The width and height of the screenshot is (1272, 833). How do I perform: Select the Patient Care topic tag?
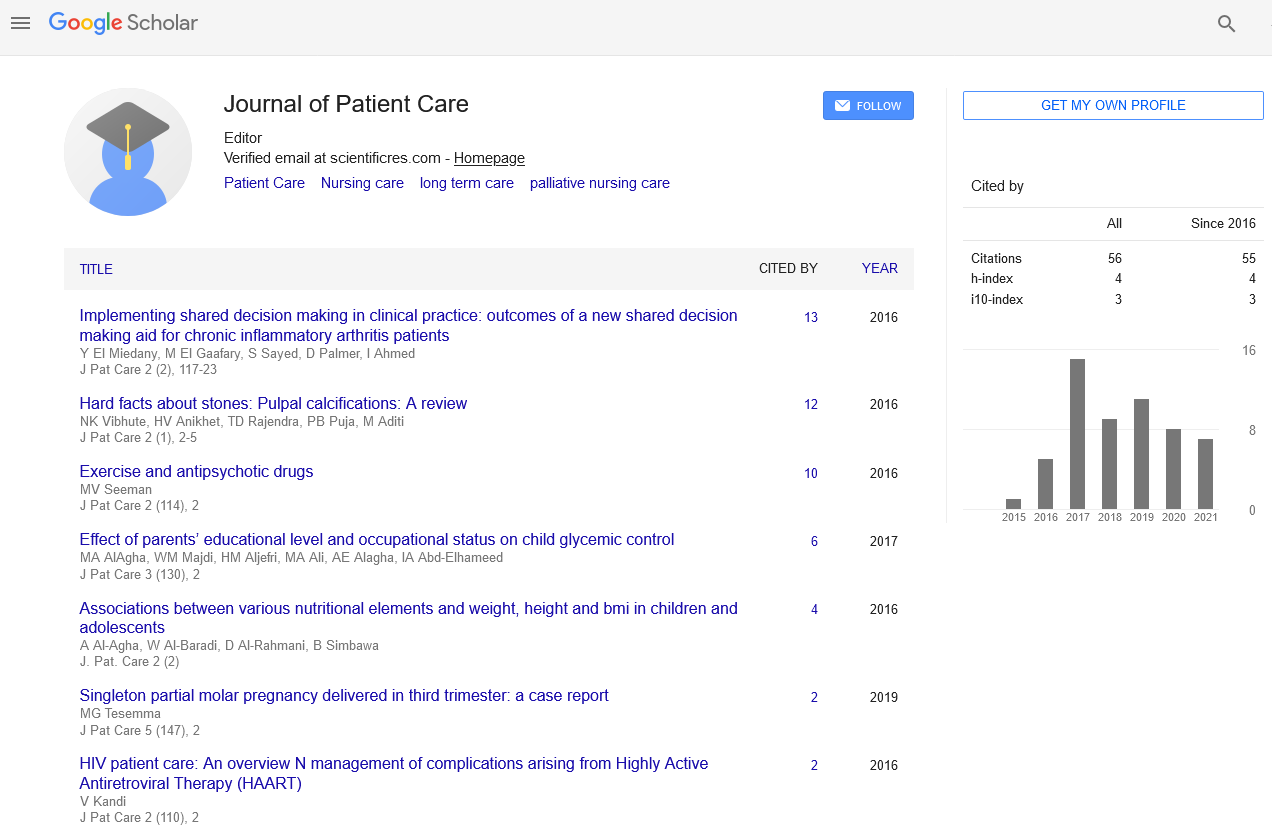click(264, 183)
